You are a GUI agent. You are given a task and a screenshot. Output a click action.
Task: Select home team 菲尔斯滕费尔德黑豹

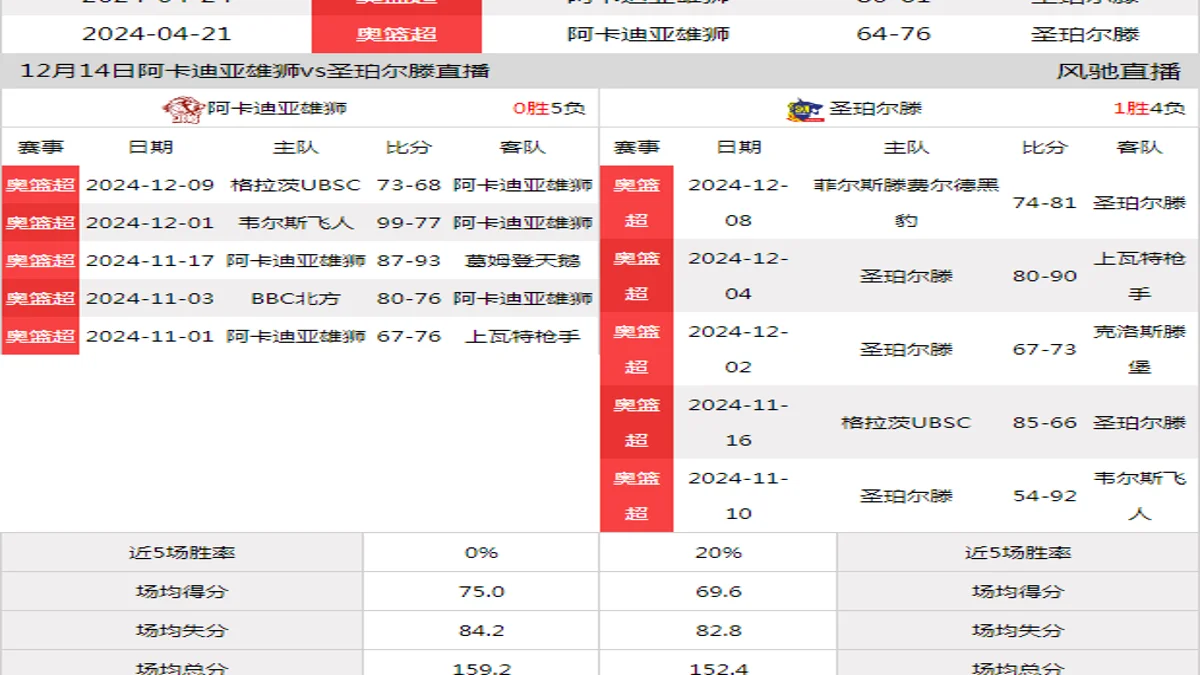(x=906, y=202)
